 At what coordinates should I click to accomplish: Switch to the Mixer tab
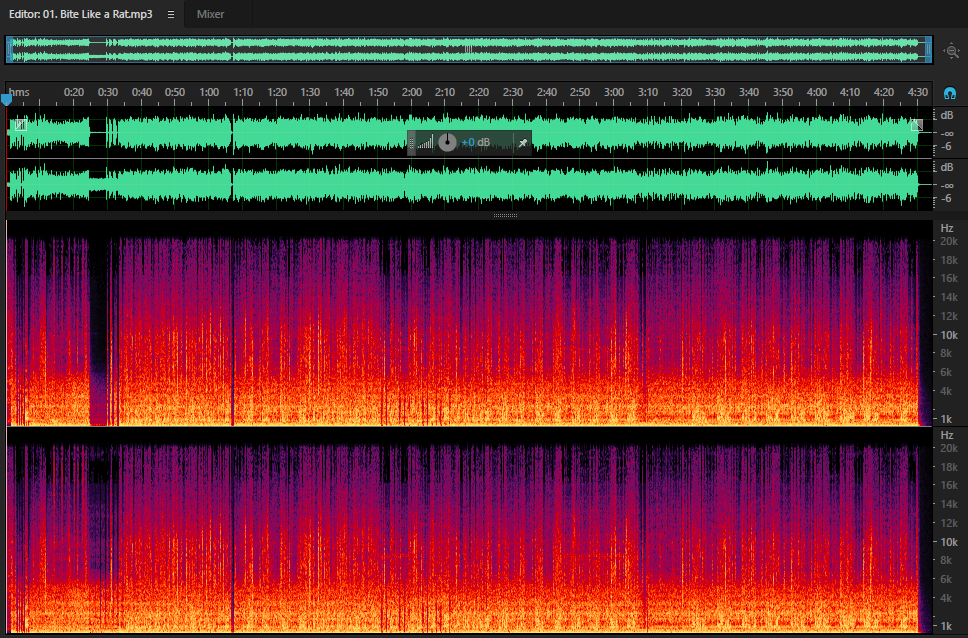[210, 14]
